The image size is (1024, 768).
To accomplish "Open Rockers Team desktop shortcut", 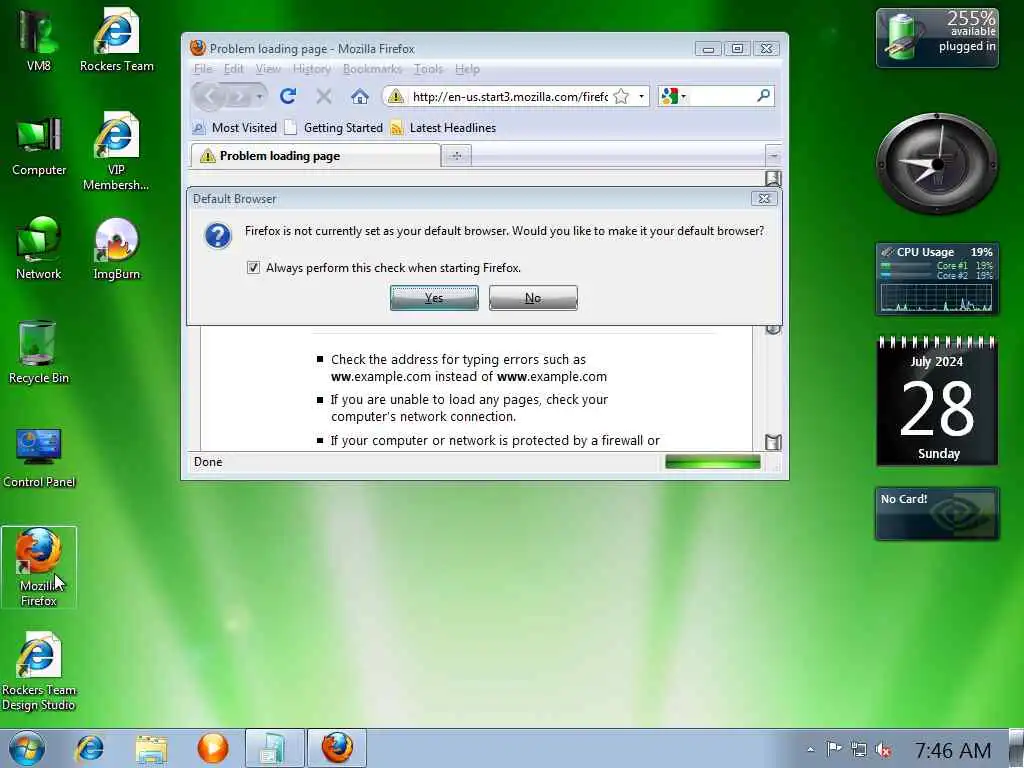I will point(116,39).
